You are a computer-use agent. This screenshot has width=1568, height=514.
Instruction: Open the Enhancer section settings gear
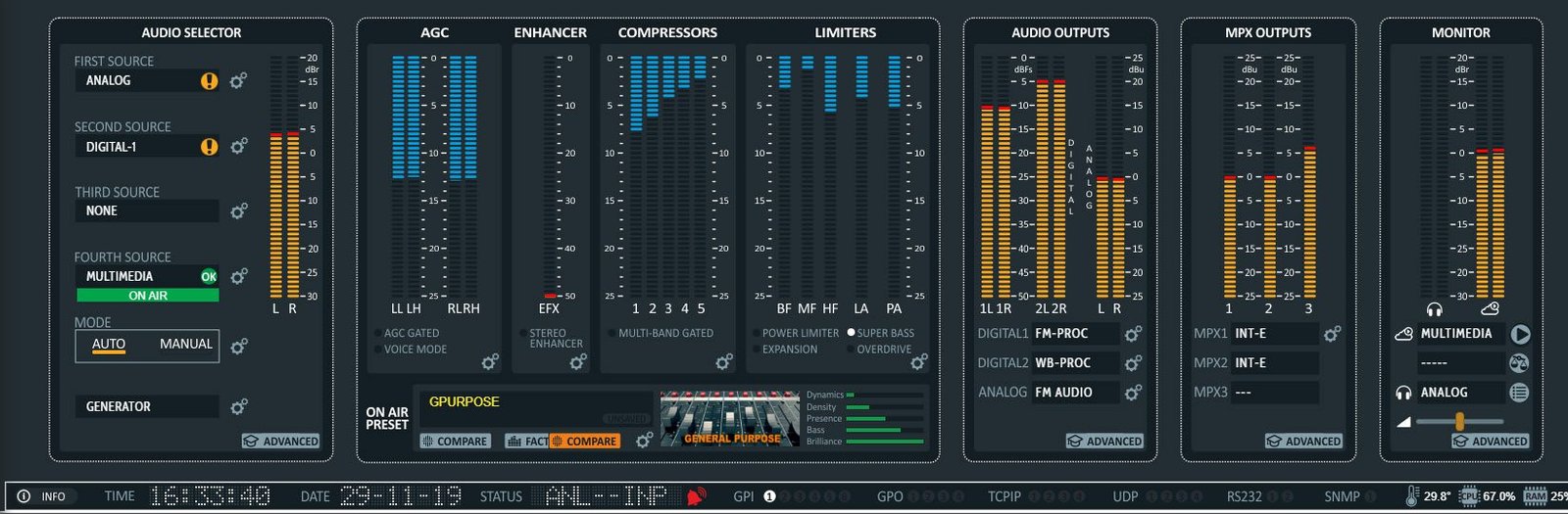tap(578, 361)
